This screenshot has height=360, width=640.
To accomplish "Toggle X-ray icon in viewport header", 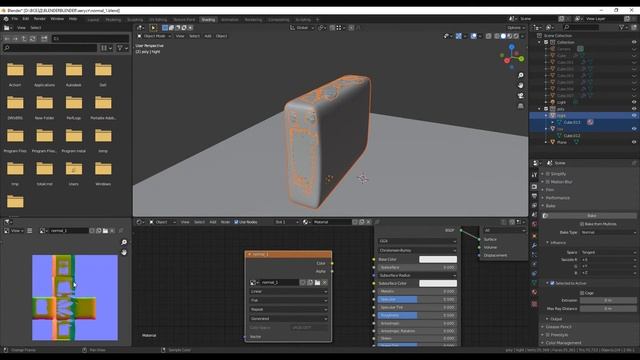I will pos(489,36).
